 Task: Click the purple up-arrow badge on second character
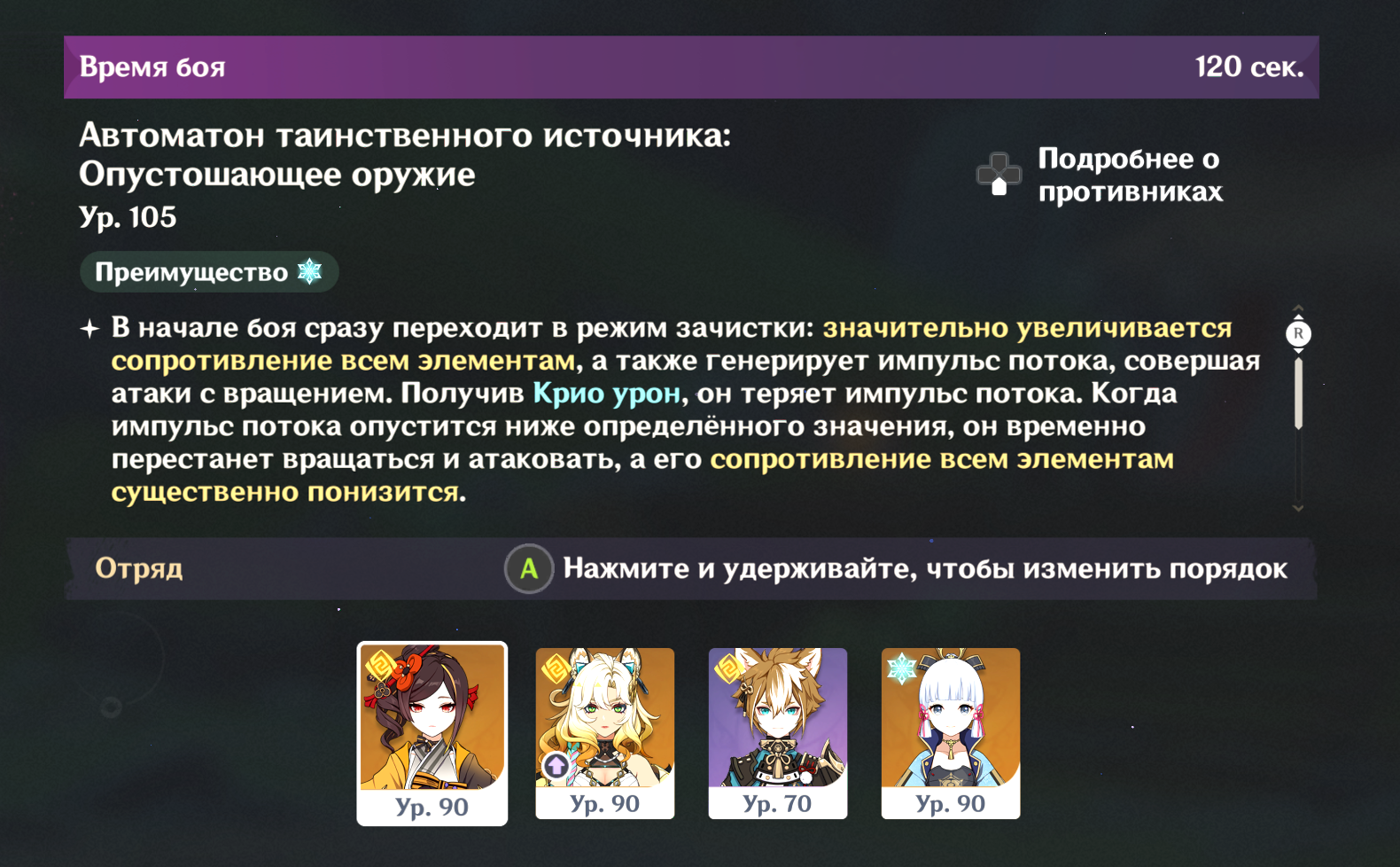[x=556, y=765]
